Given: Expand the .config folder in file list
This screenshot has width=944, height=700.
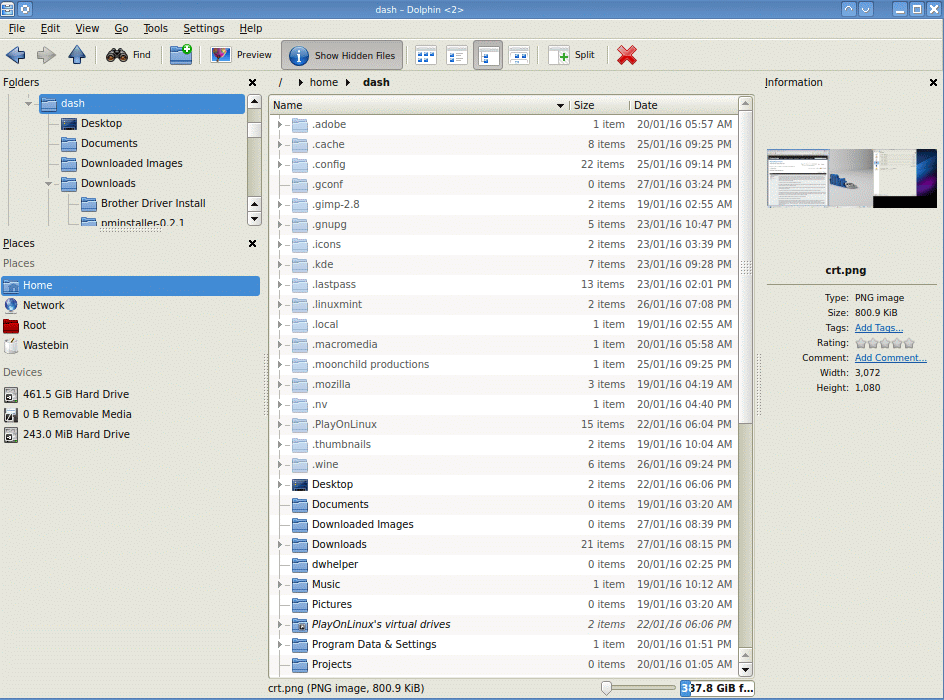Looking at the screenshot, I should tap(280, 164).
